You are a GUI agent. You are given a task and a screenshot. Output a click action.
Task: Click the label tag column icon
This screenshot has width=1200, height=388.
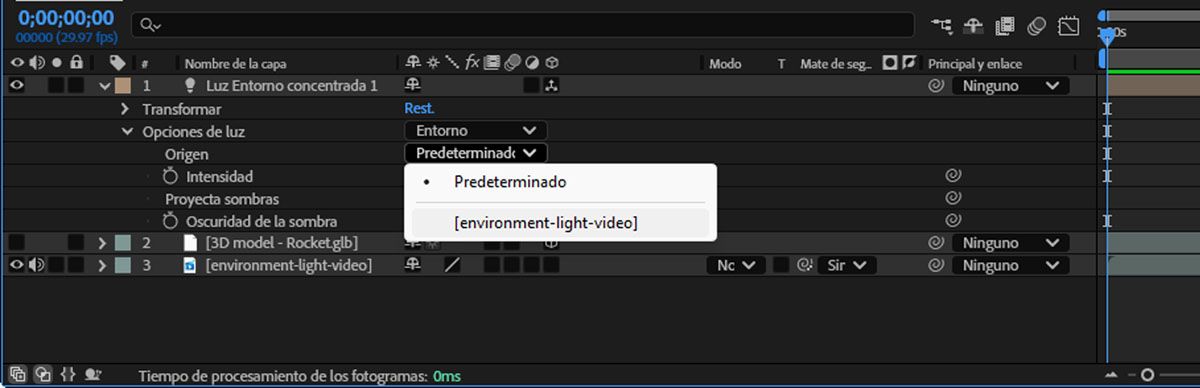[117, 63]
